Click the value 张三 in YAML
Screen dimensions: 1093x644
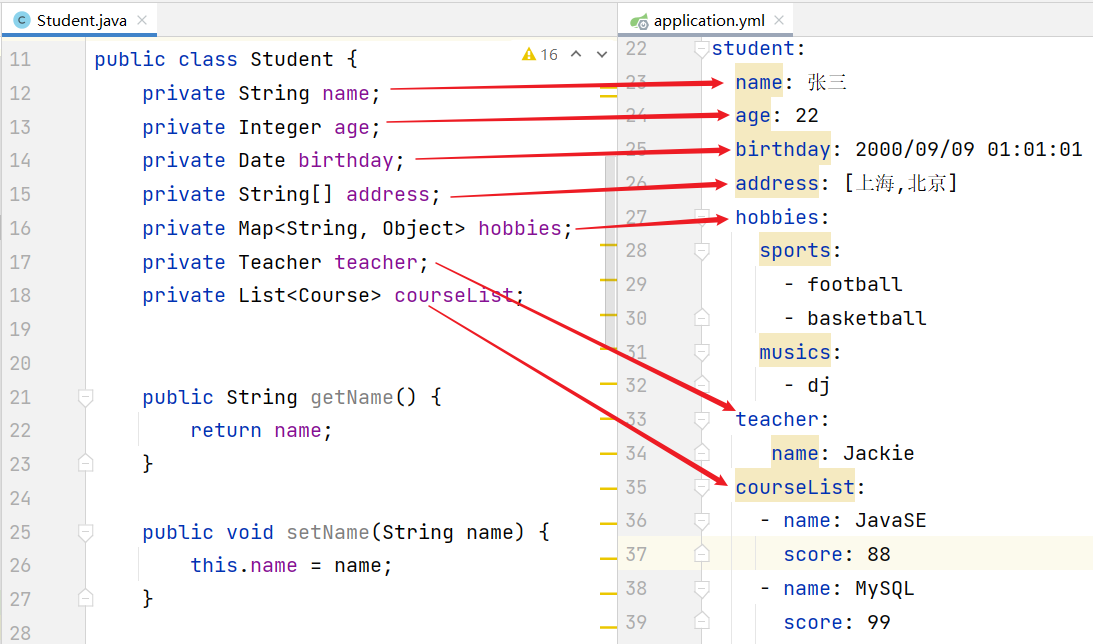click(827, 82)
